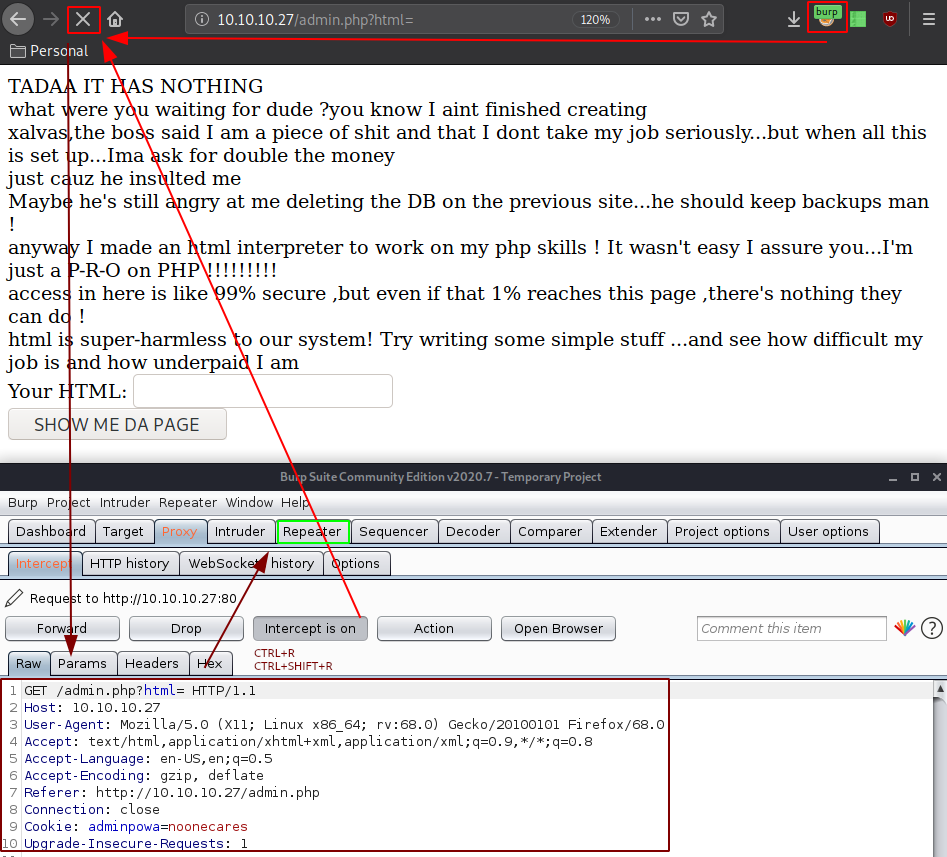Show site information icon in address bar

(202, 19)
